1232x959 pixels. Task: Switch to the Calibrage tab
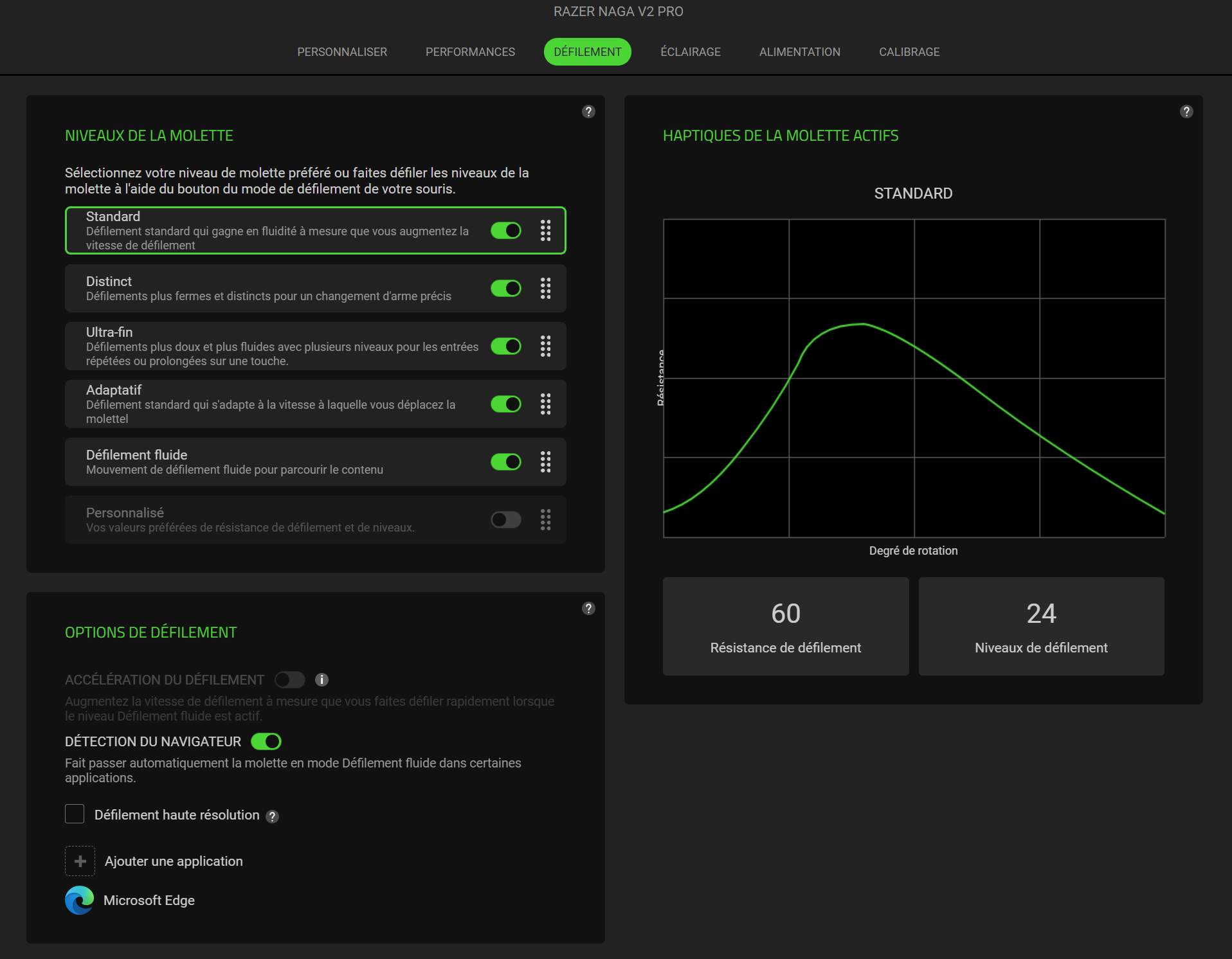click(909, 52)
